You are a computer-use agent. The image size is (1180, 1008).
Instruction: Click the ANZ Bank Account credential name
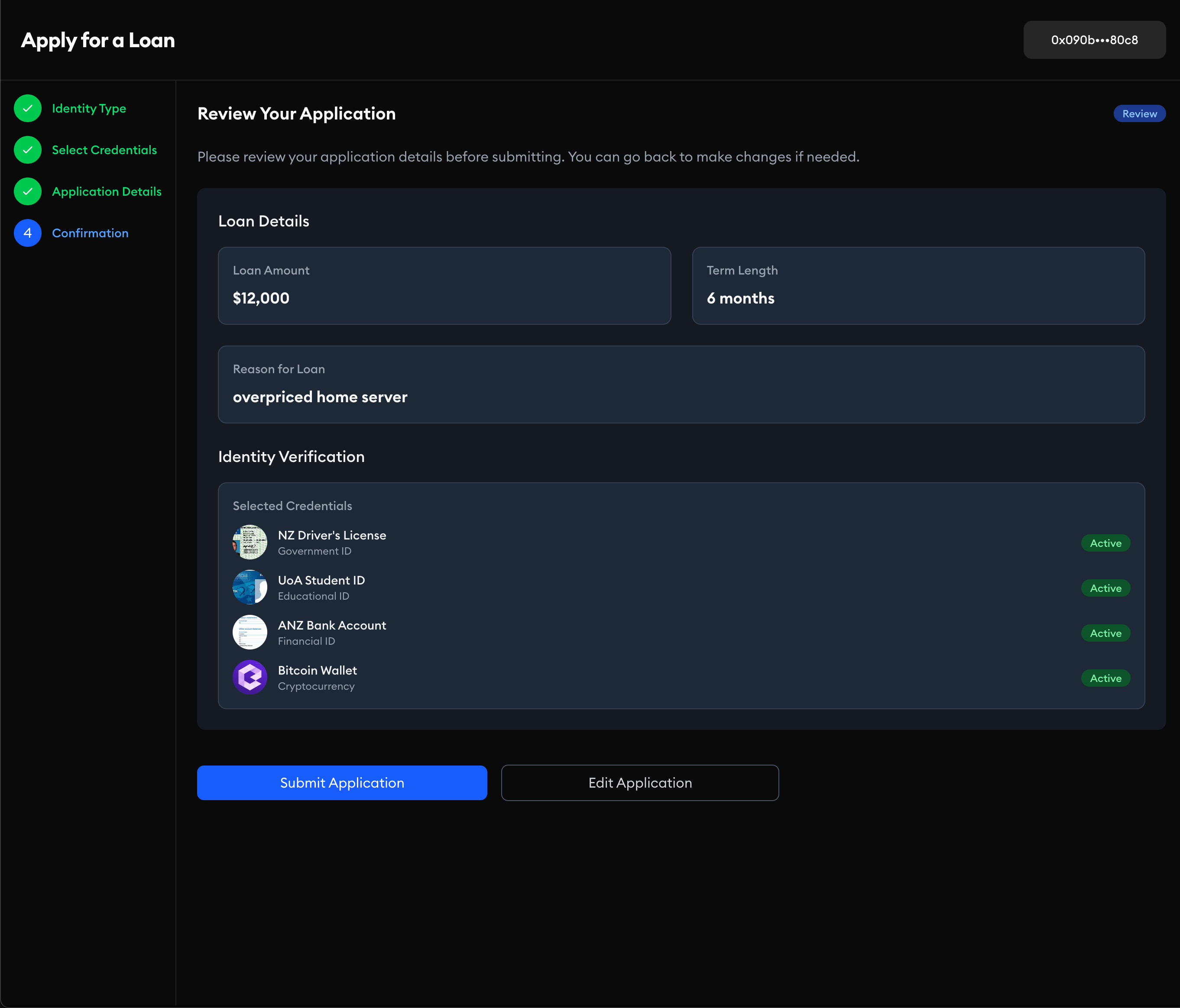click(x=331, y=625)
